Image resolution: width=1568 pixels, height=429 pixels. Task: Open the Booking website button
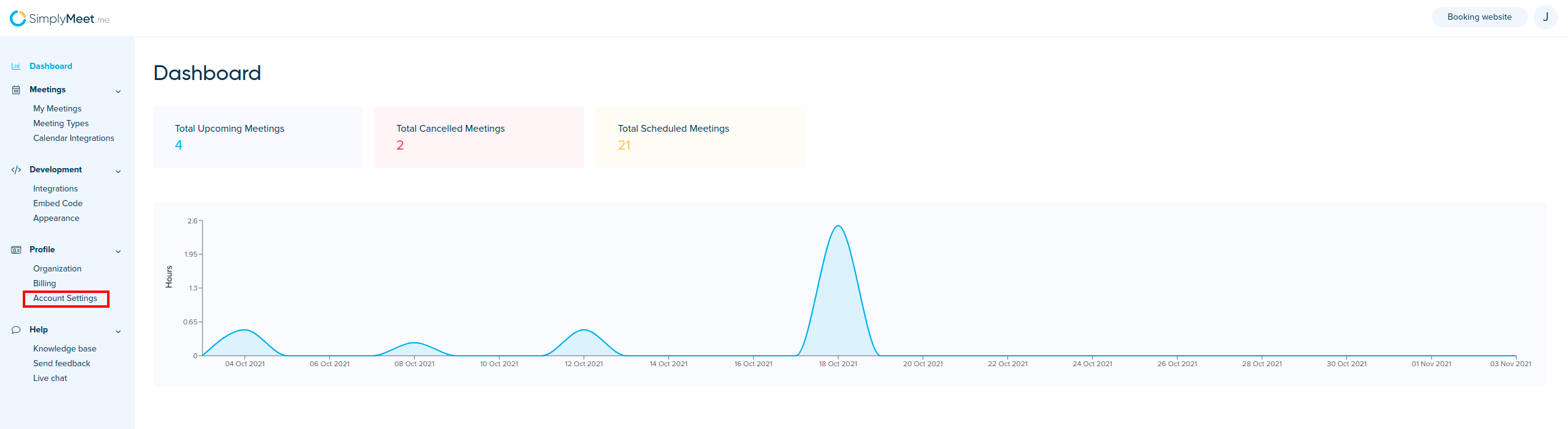(1479, 17)
